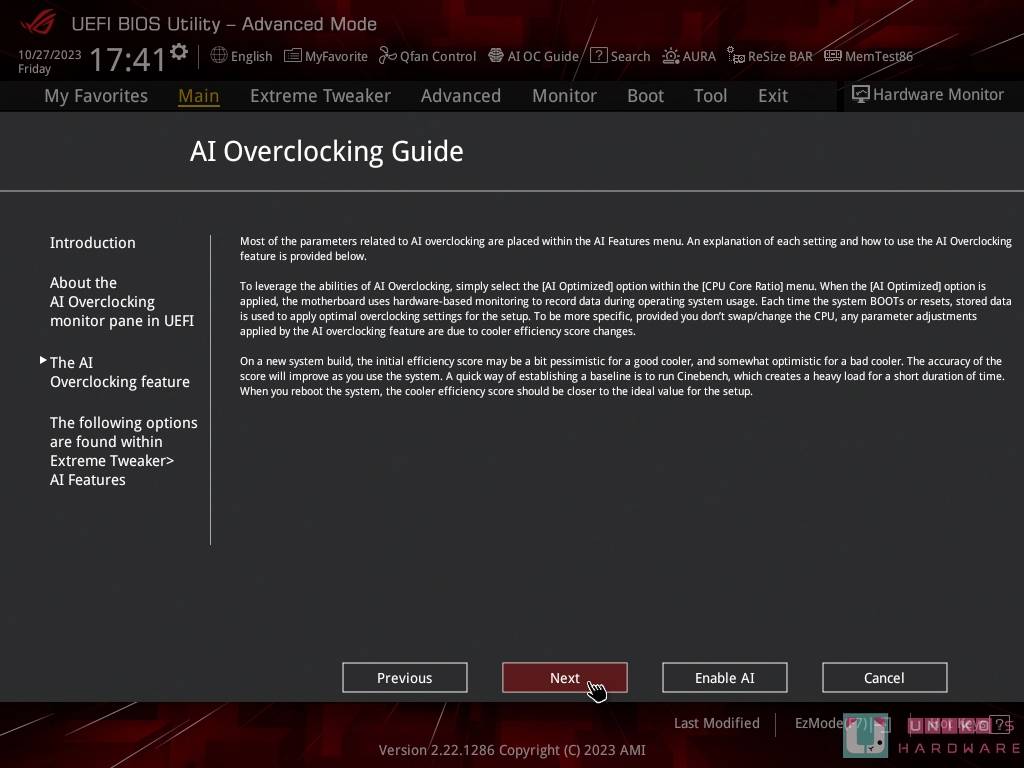Open About the AI Overclocking monitor pane section
The image size is (1024, 768).
pyautogui.click(x=122, y=302)
